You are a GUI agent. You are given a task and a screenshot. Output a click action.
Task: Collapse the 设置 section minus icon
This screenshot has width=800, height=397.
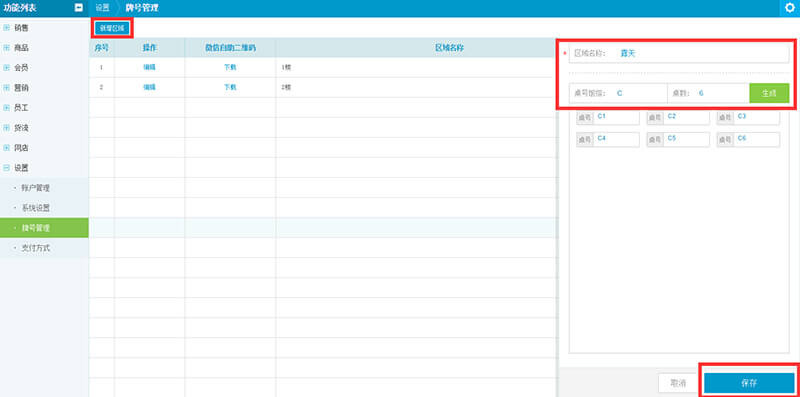click(7, 168)
